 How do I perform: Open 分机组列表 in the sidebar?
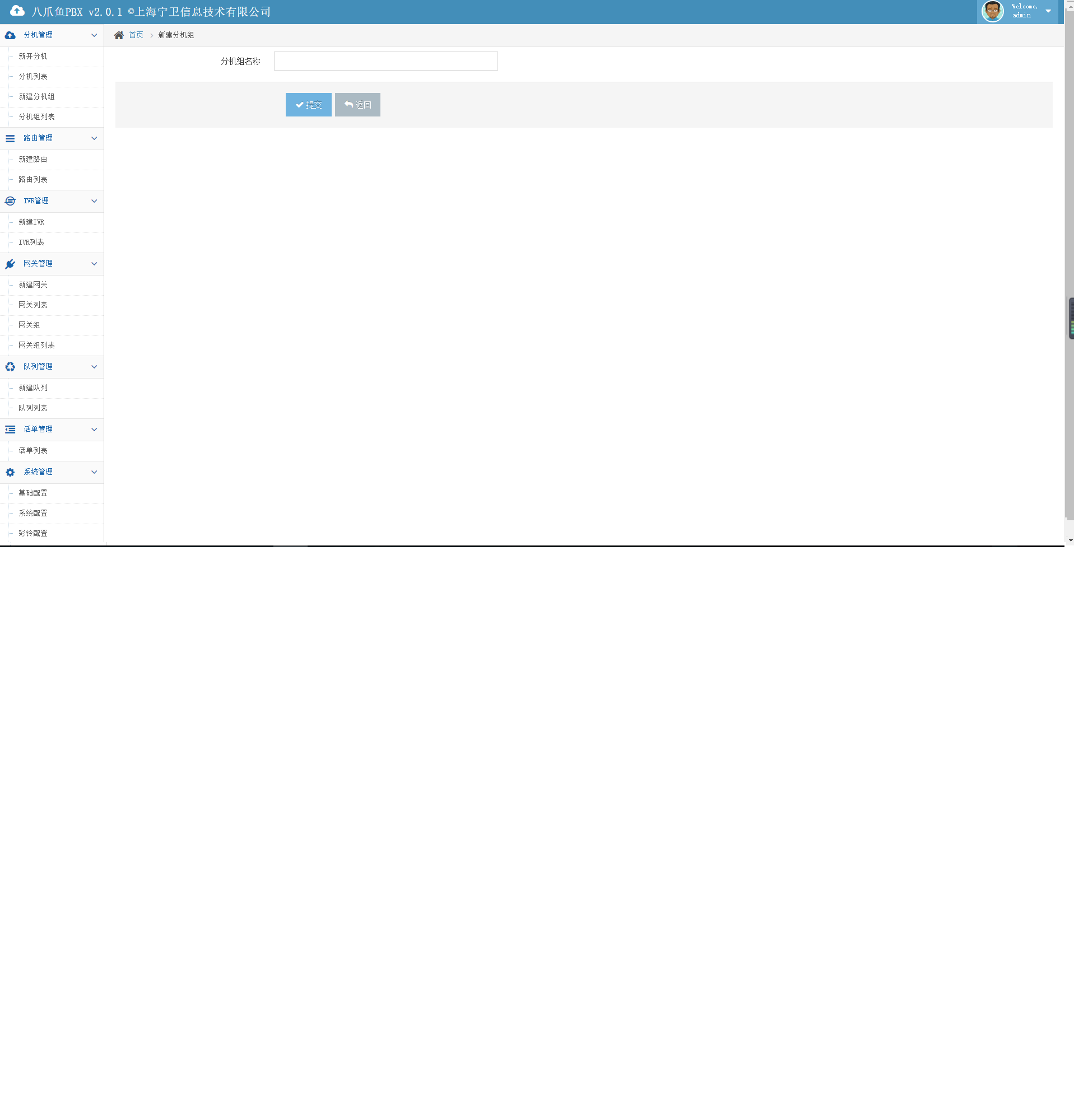click(x=36, y=117)
